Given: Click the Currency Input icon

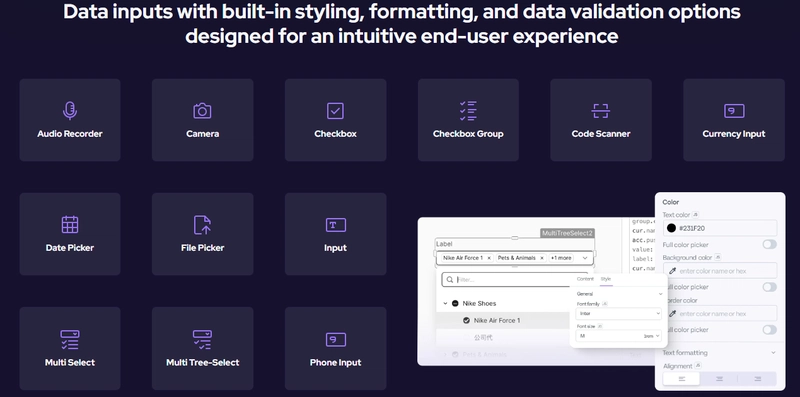Looking at the screenshot, I should [x=734, y=111].
